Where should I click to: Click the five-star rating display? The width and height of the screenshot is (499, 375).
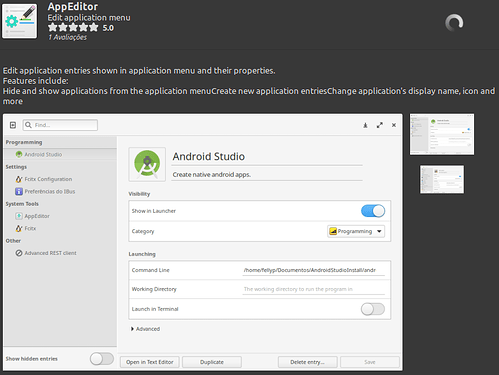73,28
